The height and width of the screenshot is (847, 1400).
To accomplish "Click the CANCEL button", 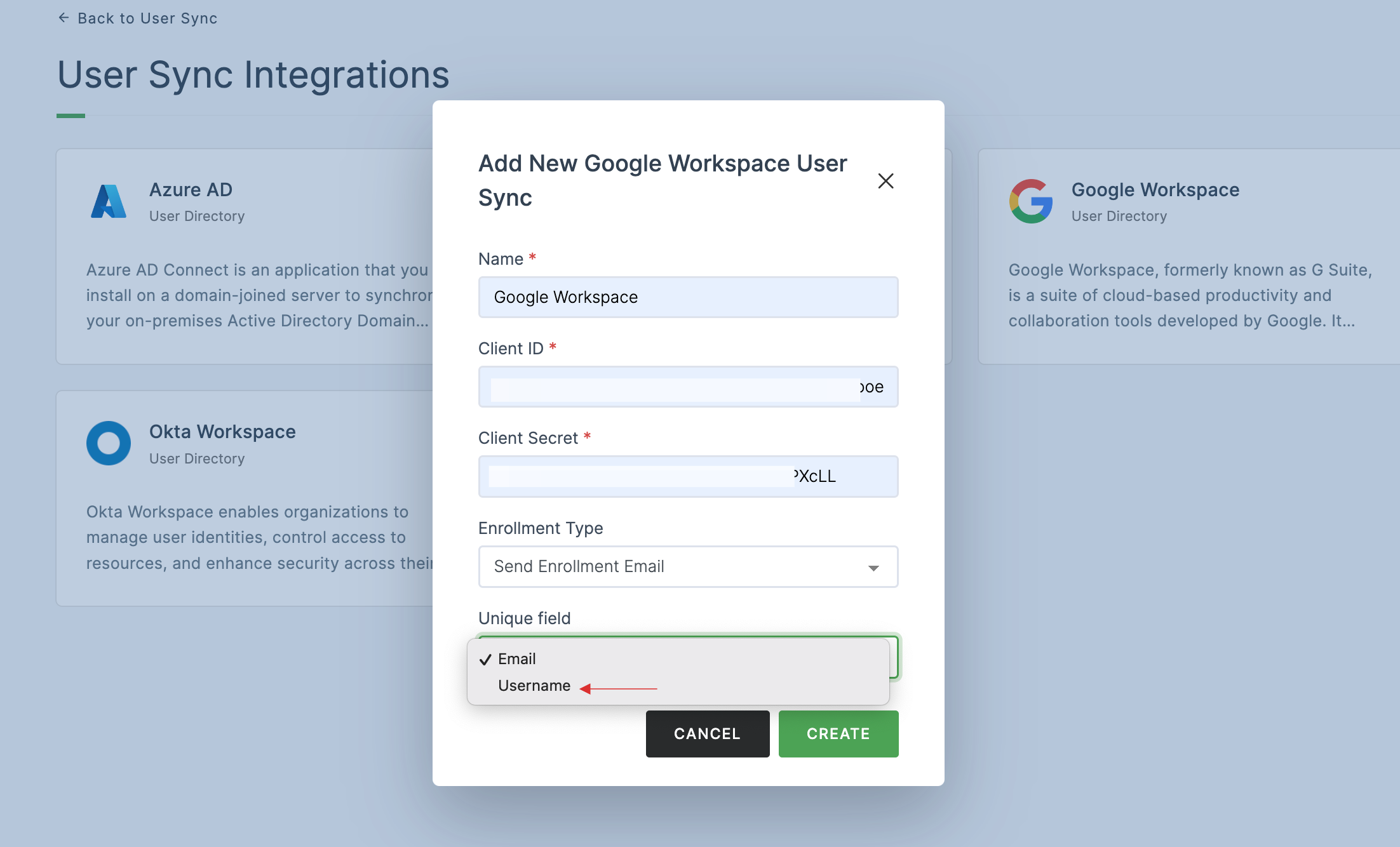I will pos(708,734).
